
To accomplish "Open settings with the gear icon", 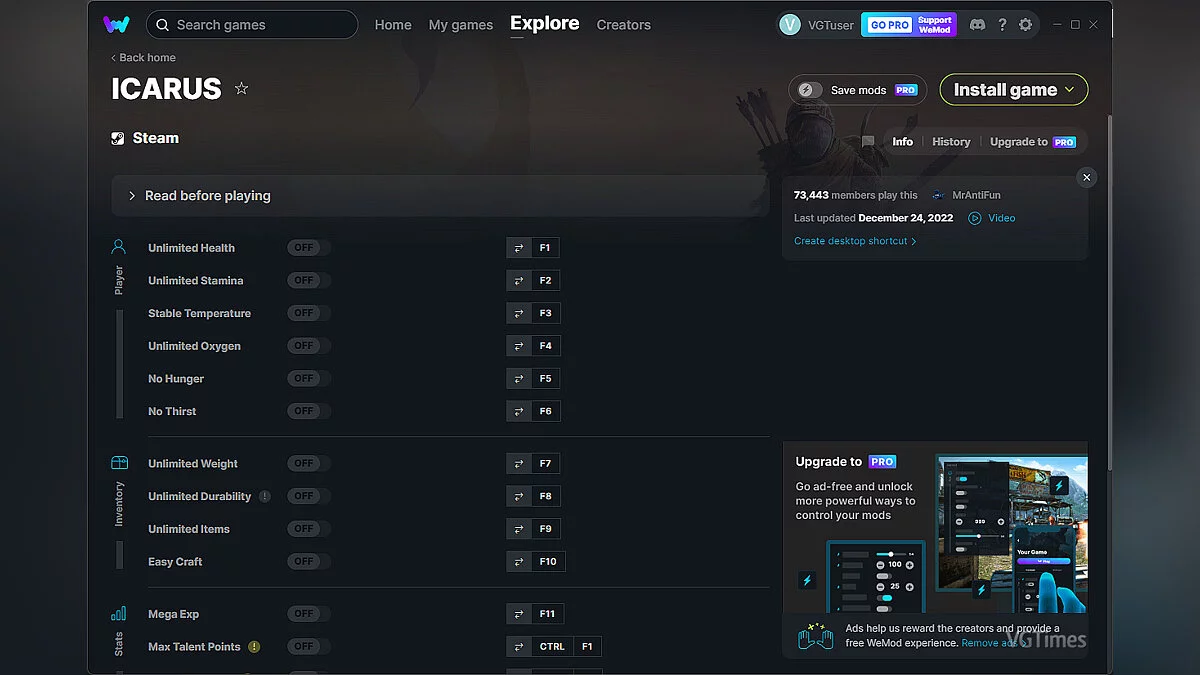I will [1025, 25].
